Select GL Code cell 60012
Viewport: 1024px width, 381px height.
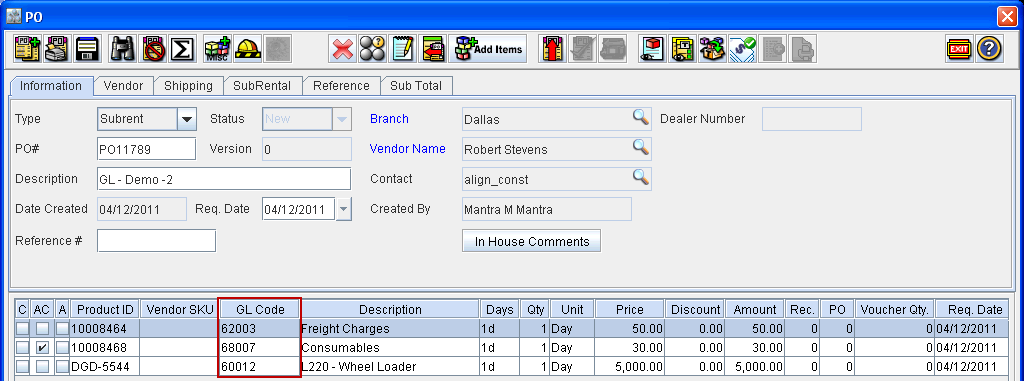[x=260, y=367]
